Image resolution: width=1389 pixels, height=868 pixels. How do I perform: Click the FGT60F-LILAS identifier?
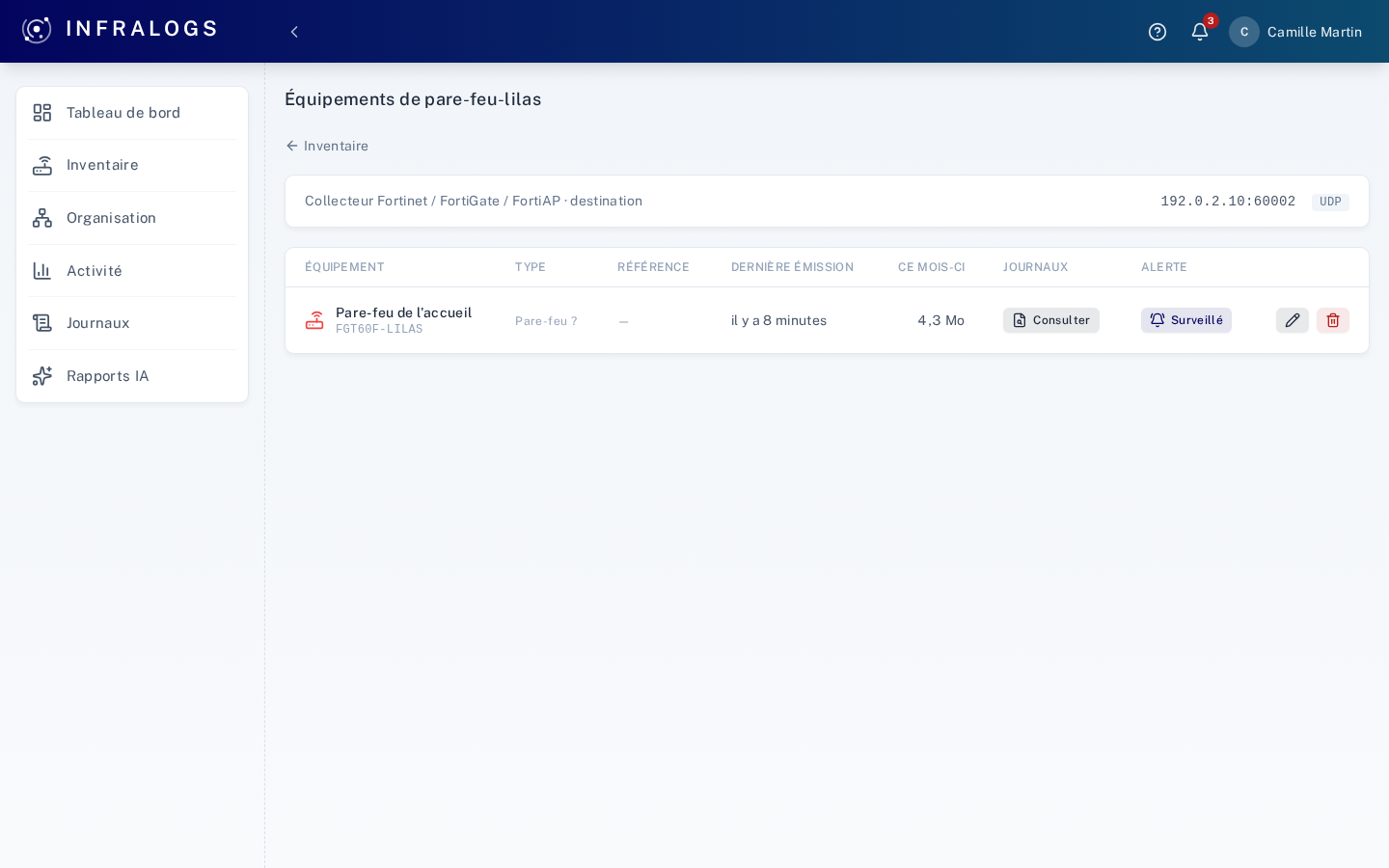pos(379,330)
